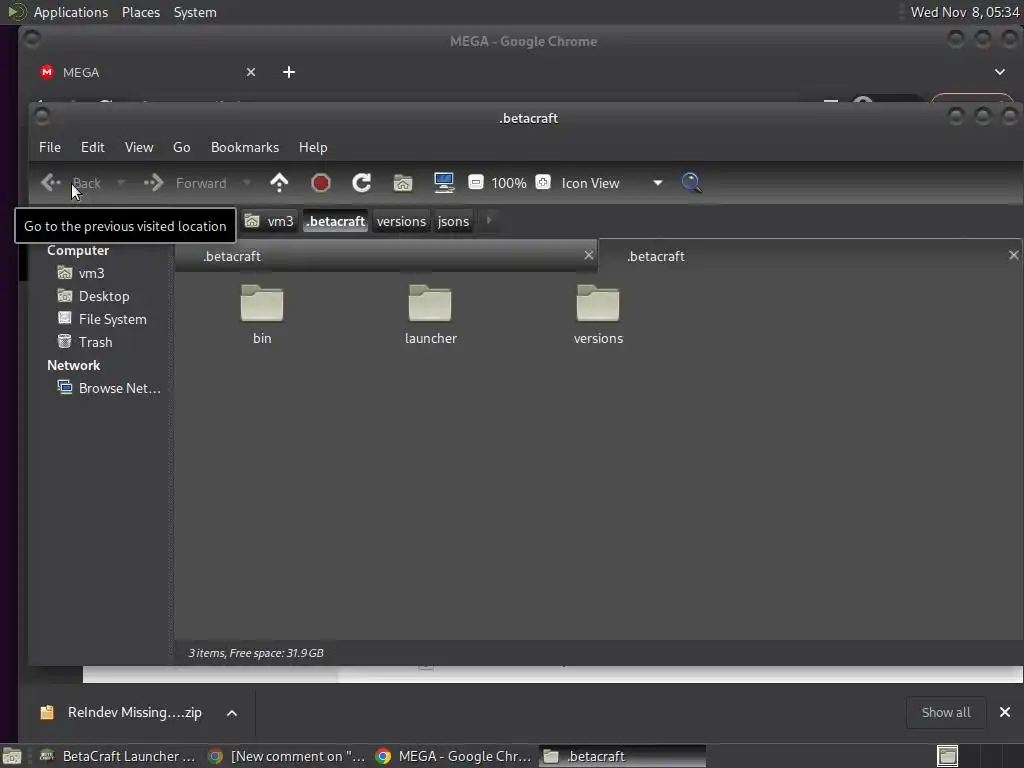Expand path bar with right arrow

pyautogui.click(x=489, y=221)
